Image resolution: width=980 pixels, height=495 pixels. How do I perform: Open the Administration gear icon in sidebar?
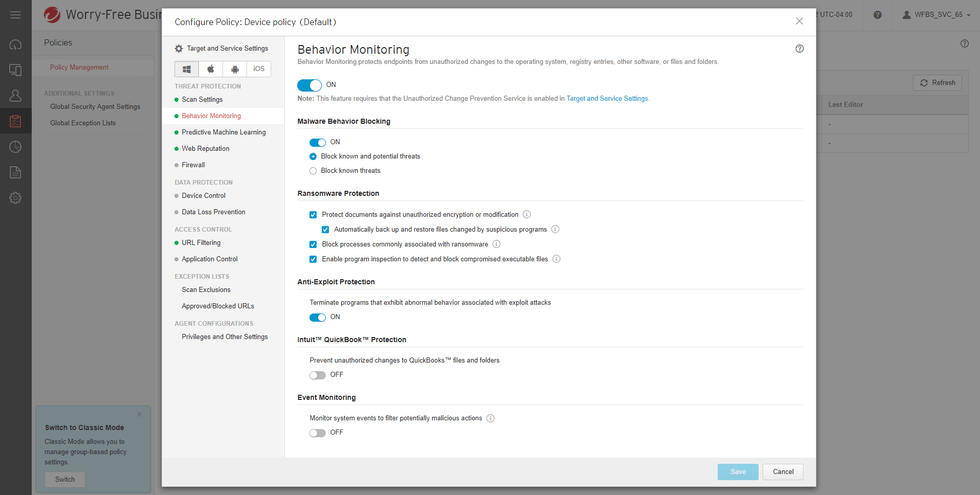click(16, 198)
